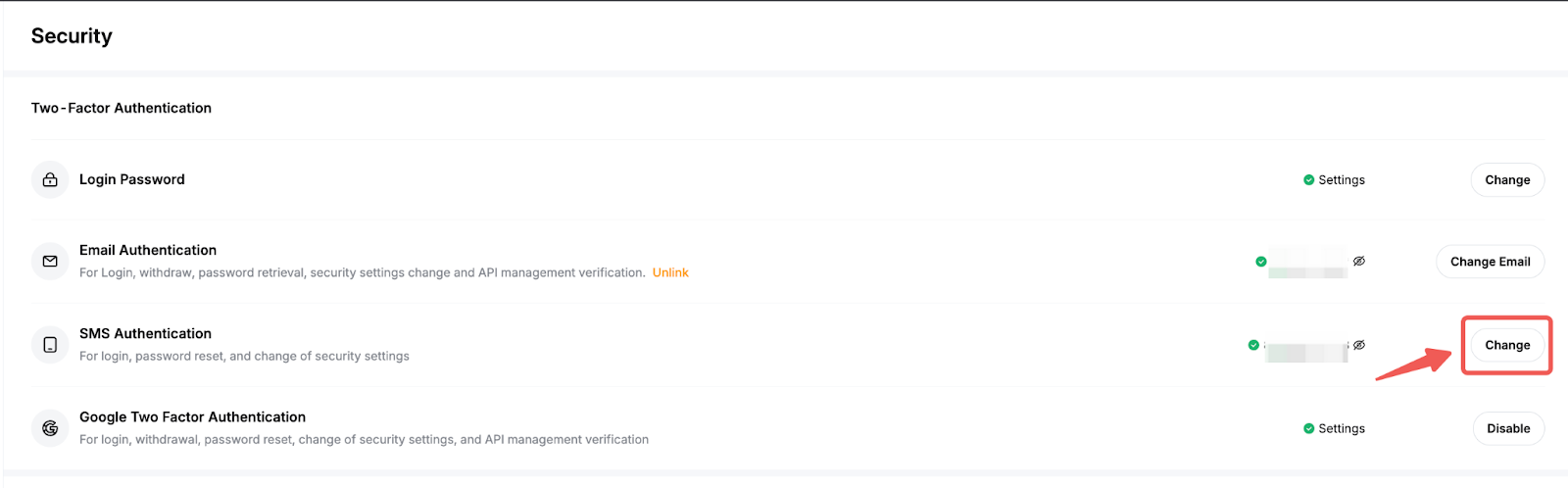The height and width of the screenshot is (488, 1568).
Task: Click the Login Password lock icon
Action: point(50,180)
